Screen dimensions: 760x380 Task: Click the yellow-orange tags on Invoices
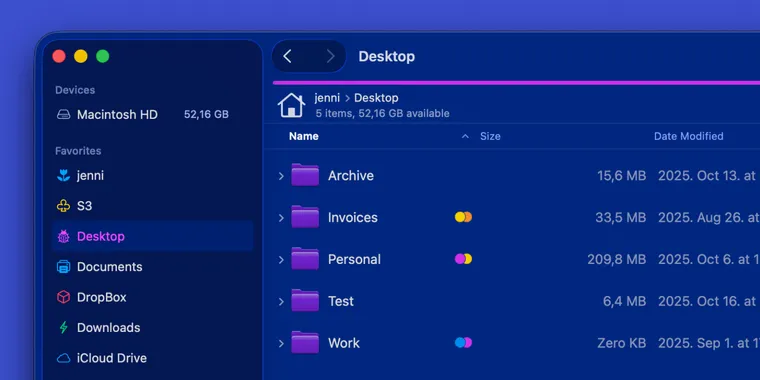click(463, 217)
